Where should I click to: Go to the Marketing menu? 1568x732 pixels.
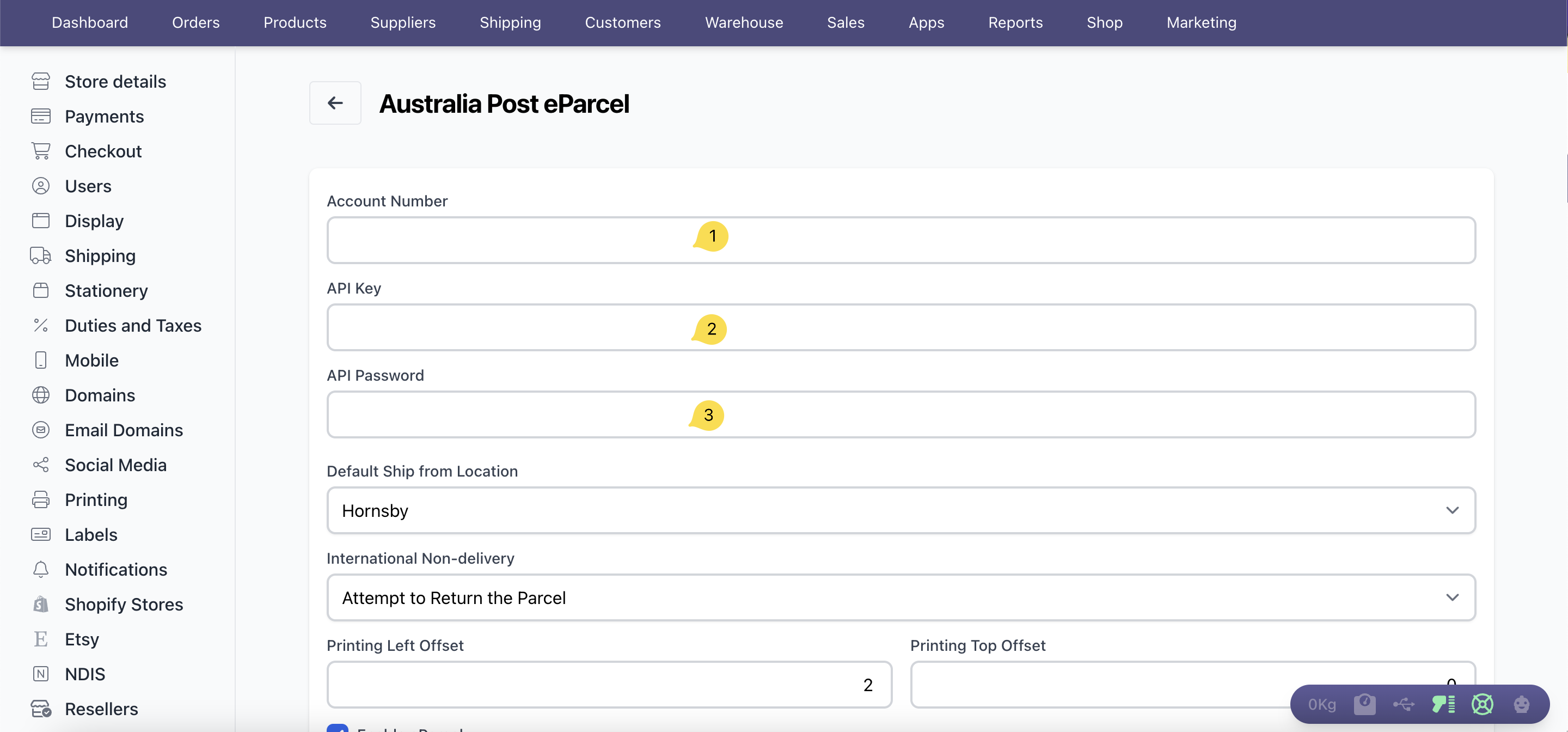[x=1201, y=22]
